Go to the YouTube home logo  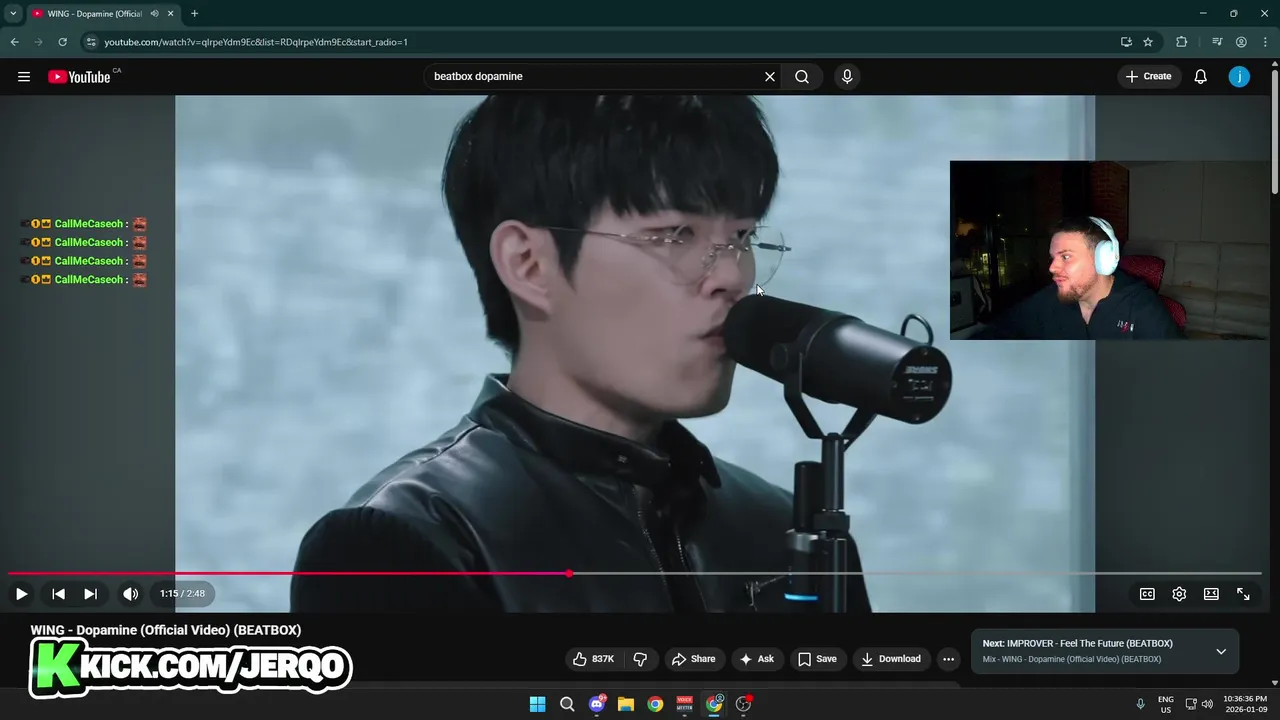click(x=79, y=77)
